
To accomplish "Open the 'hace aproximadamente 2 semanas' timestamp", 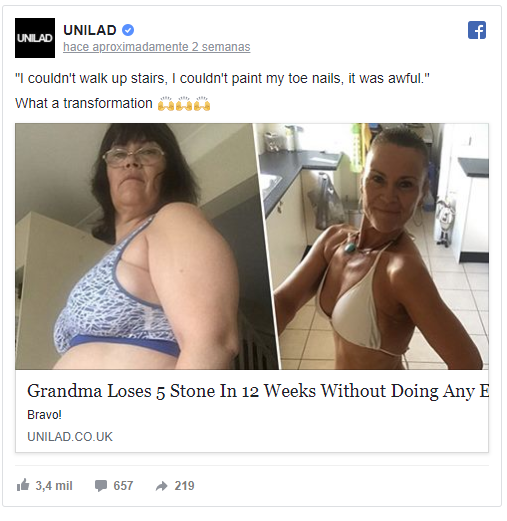I will pyautogui.click(x=157, y=47).
